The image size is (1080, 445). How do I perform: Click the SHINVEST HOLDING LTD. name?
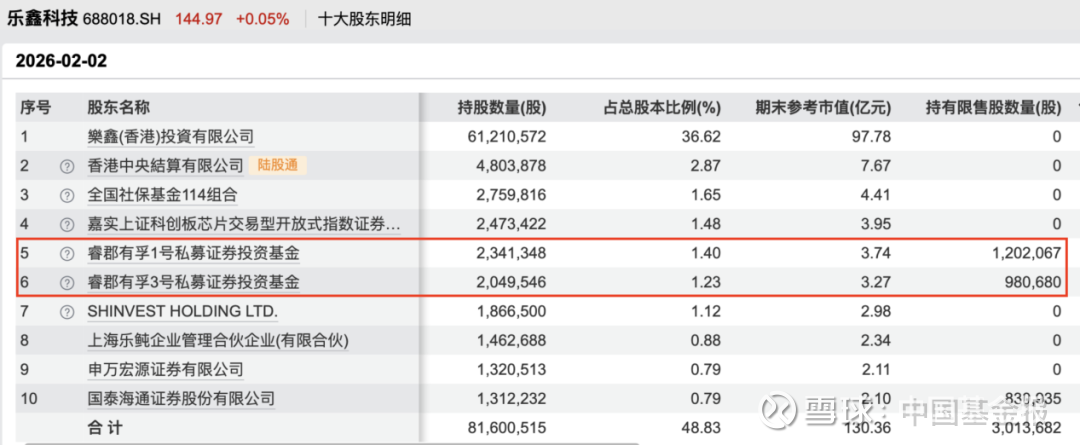point(182,312)
